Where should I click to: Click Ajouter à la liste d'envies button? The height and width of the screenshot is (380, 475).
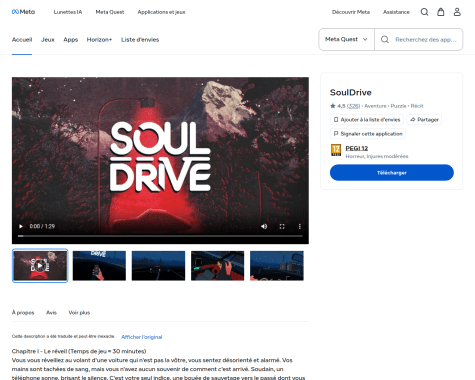(x=367, y=119)
